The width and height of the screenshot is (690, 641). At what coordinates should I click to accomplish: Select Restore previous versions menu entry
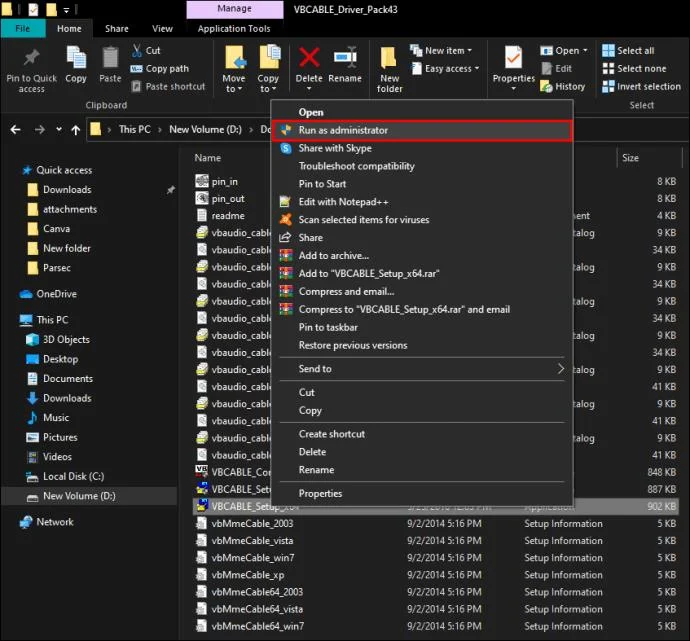(x=422, y=345)
